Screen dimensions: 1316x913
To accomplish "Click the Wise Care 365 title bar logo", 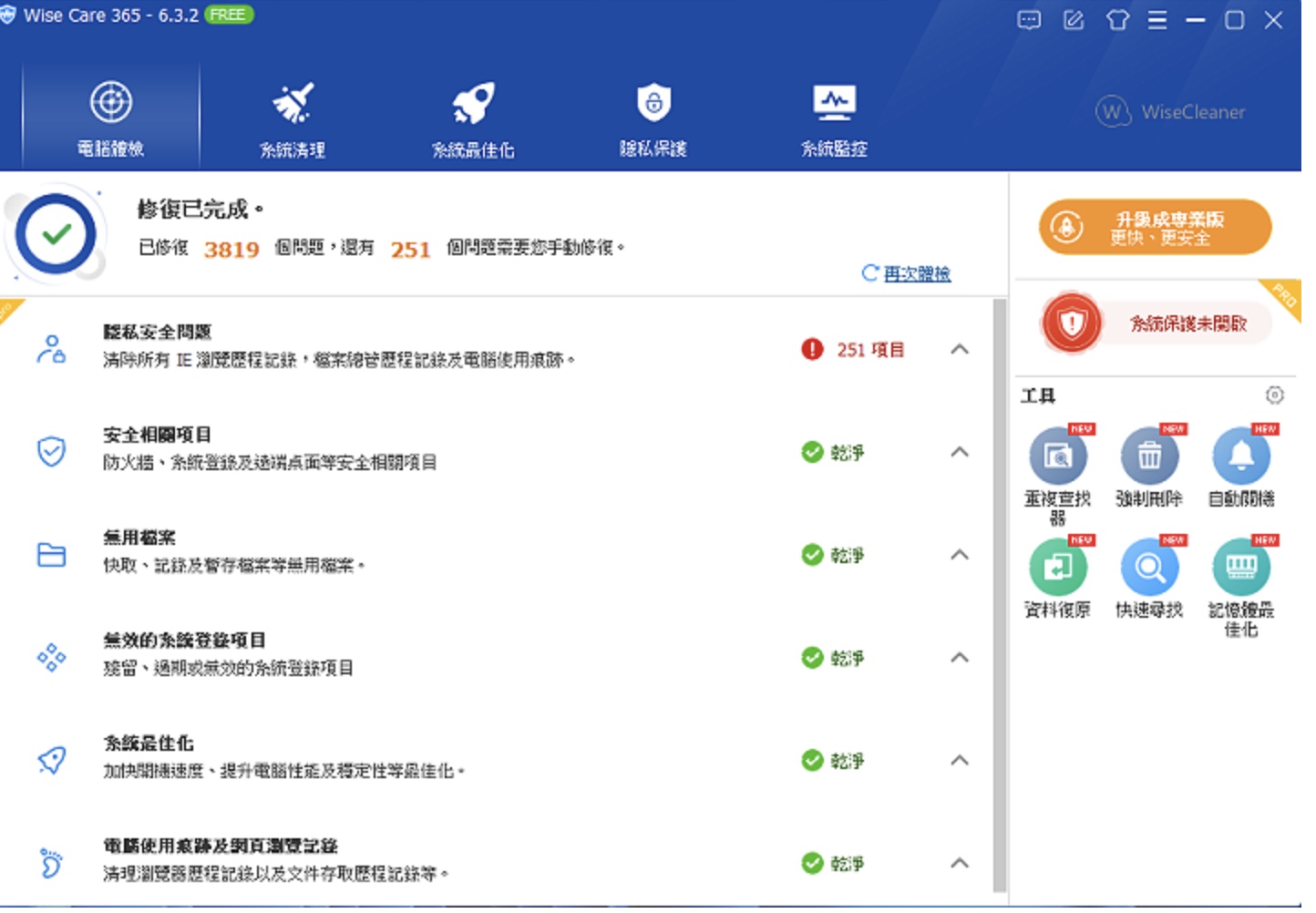I will point(8,15).
